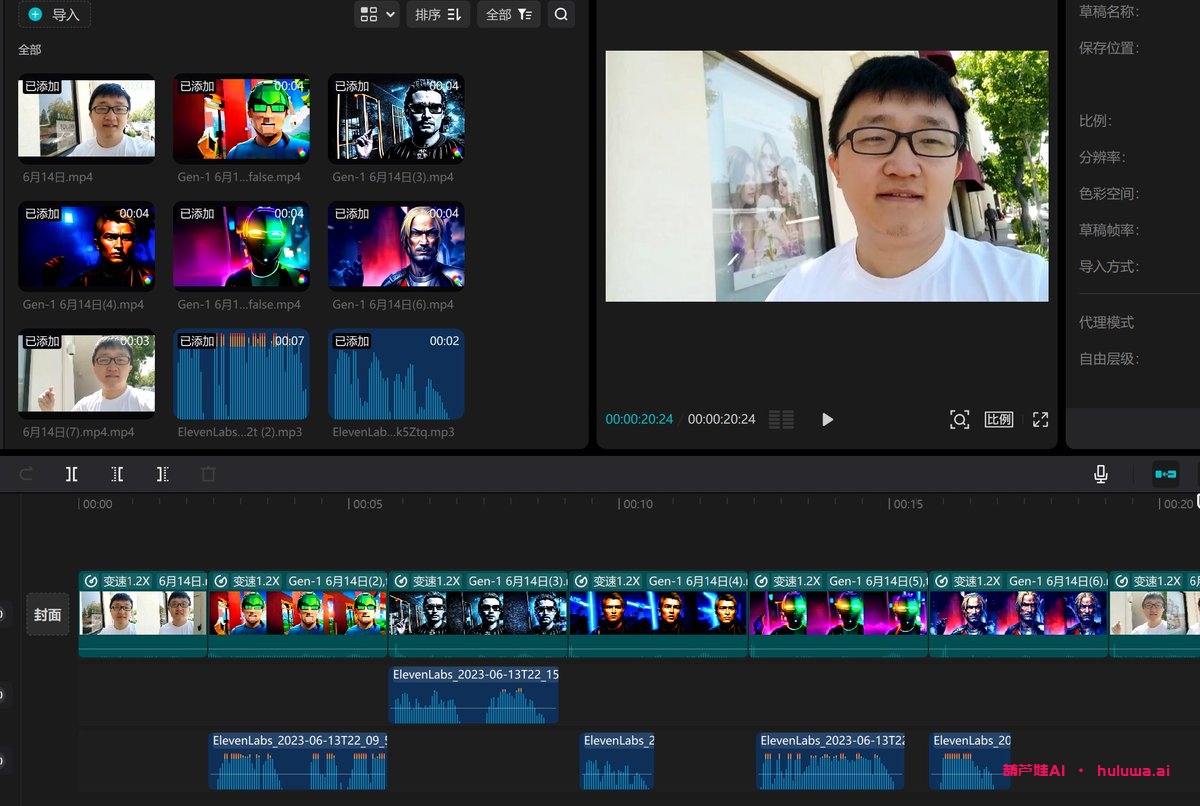Split clip using first bracket icon in toolbar
This screenshot has height=806, width=1200.
pyautogui.click(x=71, y=473)
